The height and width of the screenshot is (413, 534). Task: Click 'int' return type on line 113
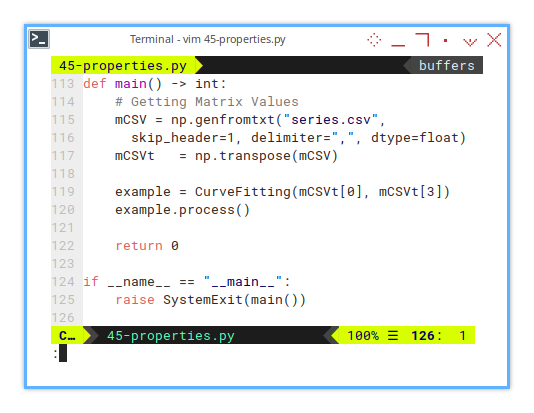click(x=207, y=84)
